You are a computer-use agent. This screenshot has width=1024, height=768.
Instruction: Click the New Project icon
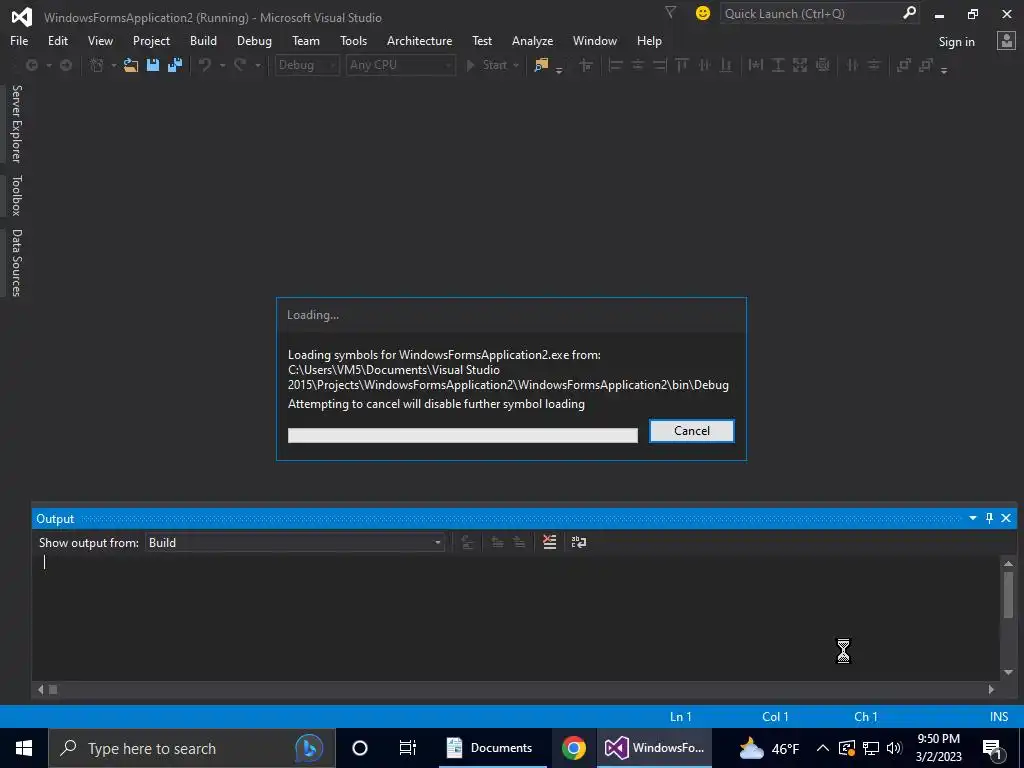(97, 65)
